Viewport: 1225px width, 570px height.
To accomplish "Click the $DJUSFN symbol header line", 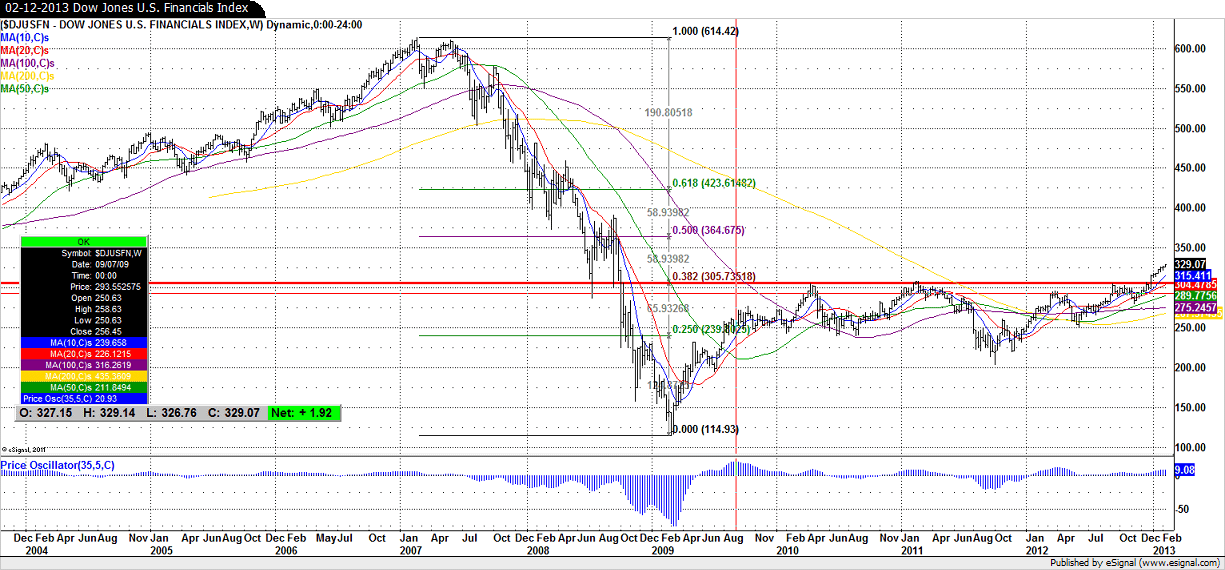I will pyautogui.click(x=181, y=24).
